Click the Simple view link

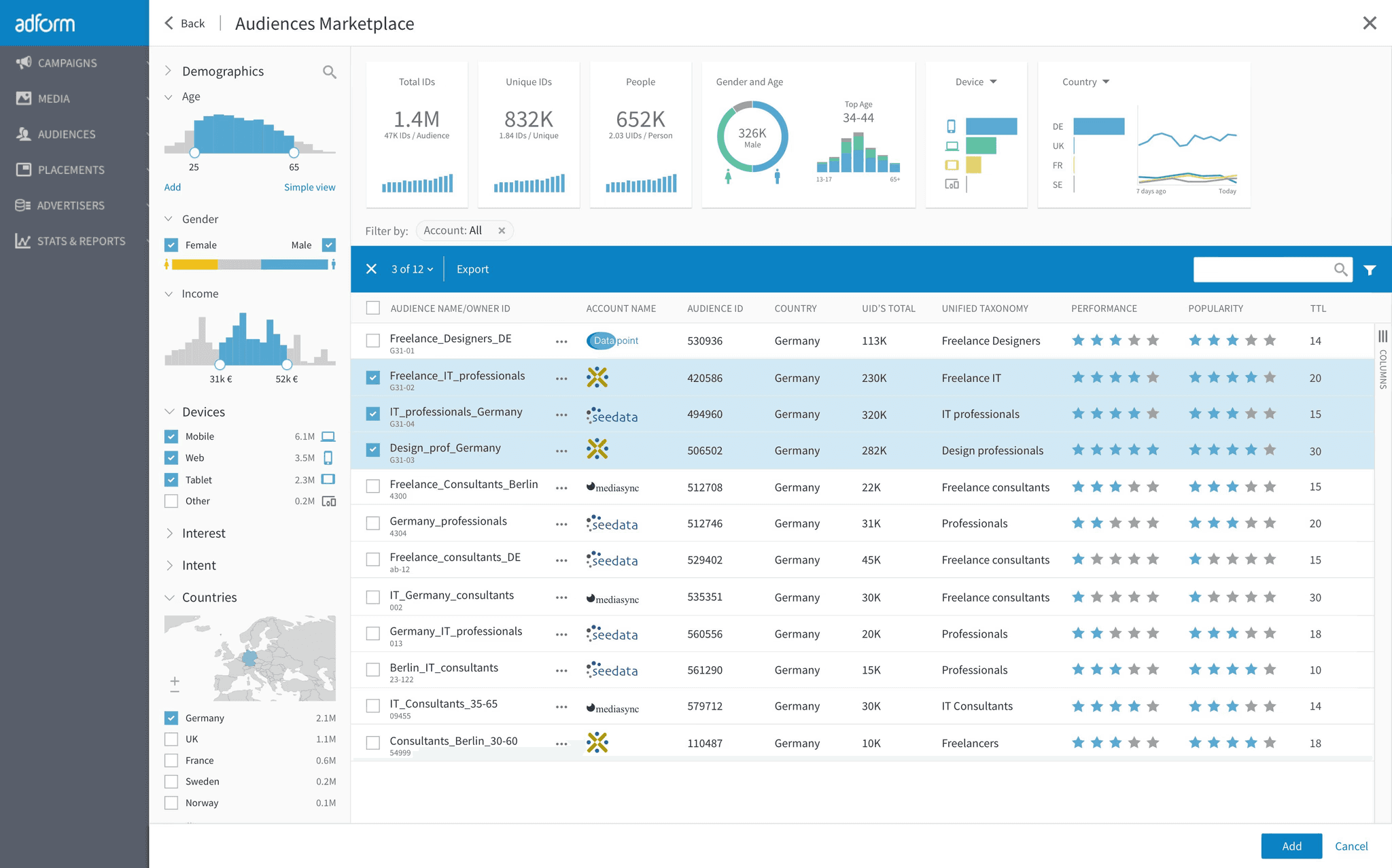point(309,187)
